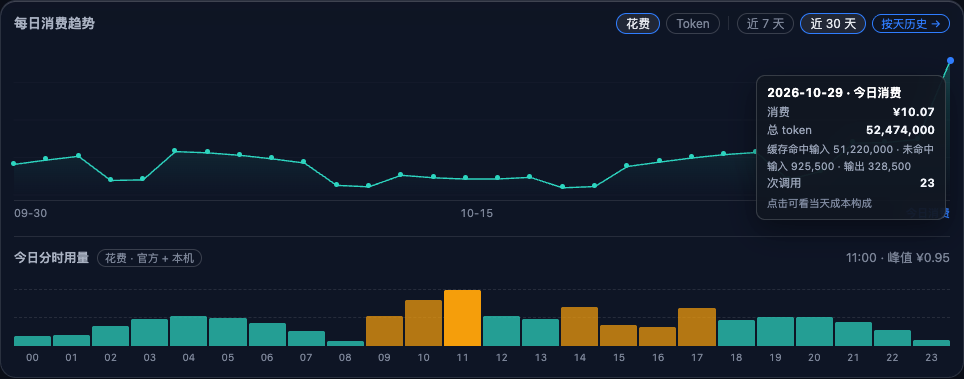Image resolution: width=964 pixels, height=379 pixels.
Task: Select the hour 22 bar
Action: click(x=893, y=338)
